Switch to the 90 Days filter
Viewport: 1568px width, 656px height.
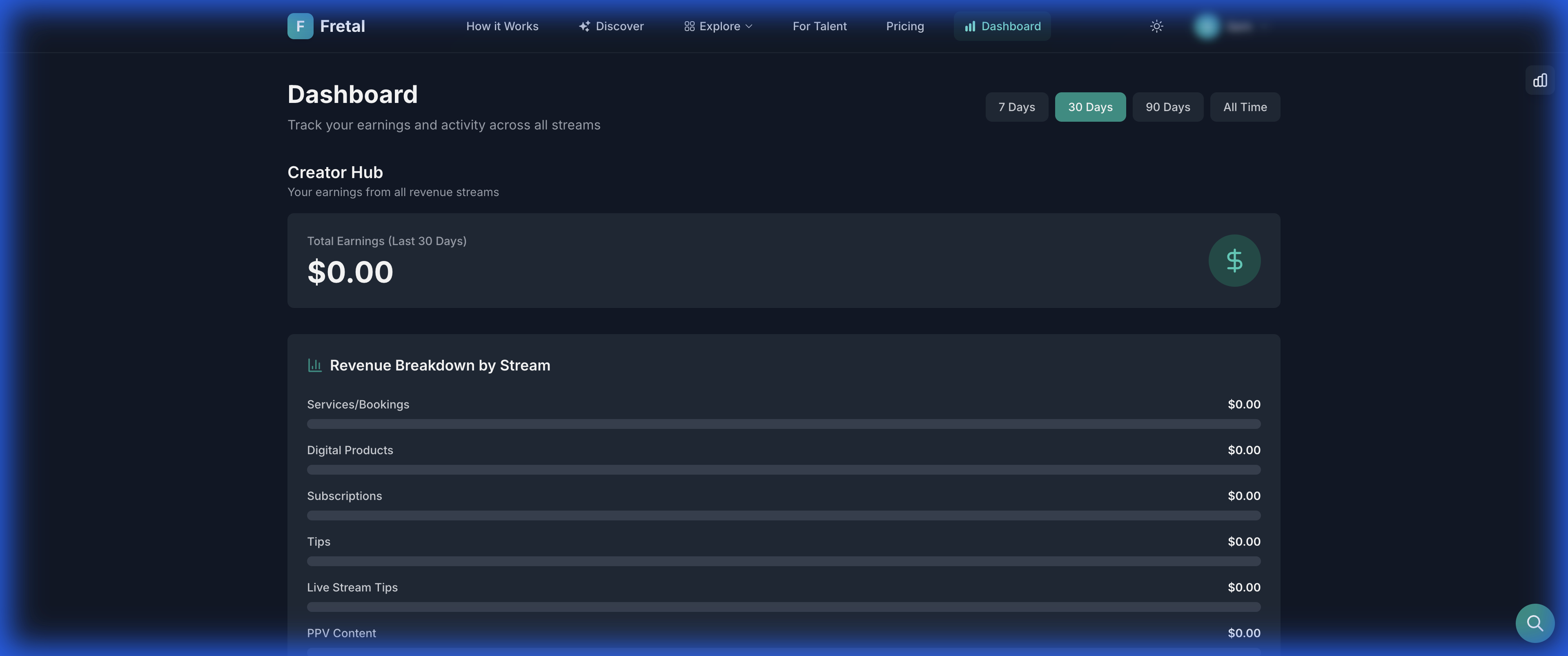pos(1167,107)
